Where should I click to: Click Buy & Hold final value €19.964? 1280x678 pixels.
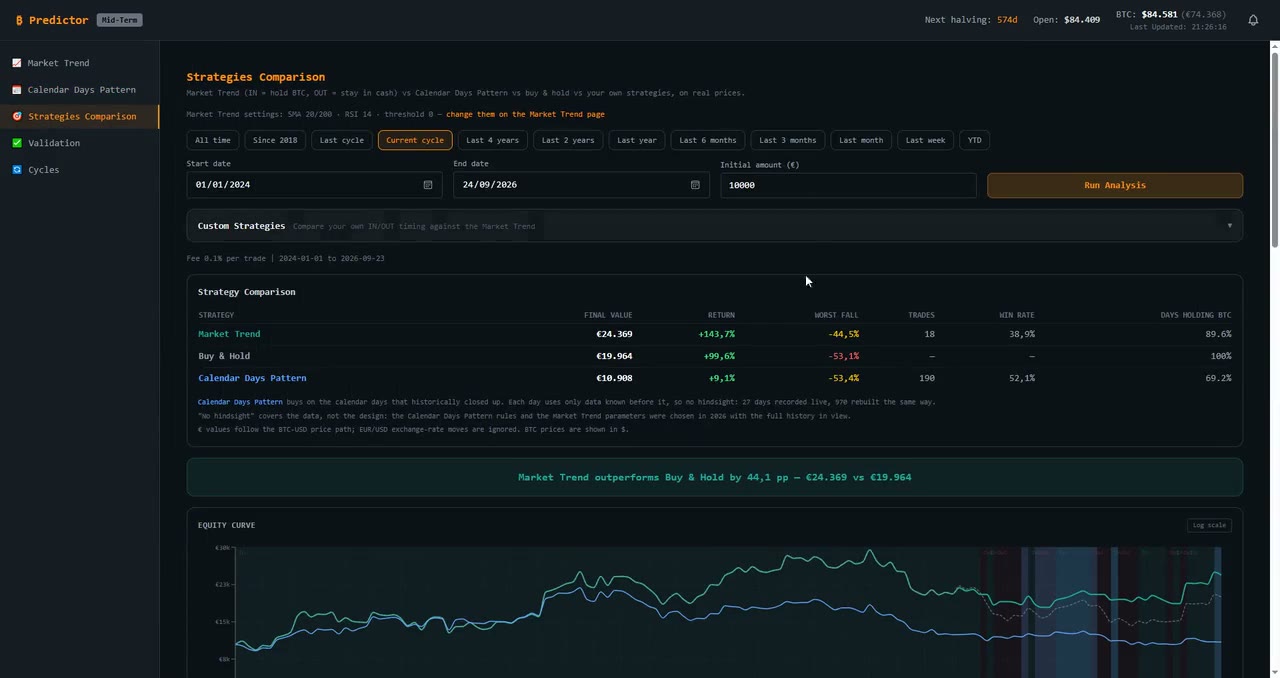click(x=614, y=356)
